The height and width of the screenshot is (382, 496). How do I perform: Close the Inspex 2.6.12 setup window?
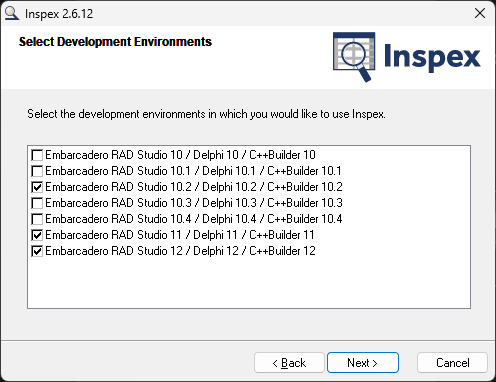point(480,13)
